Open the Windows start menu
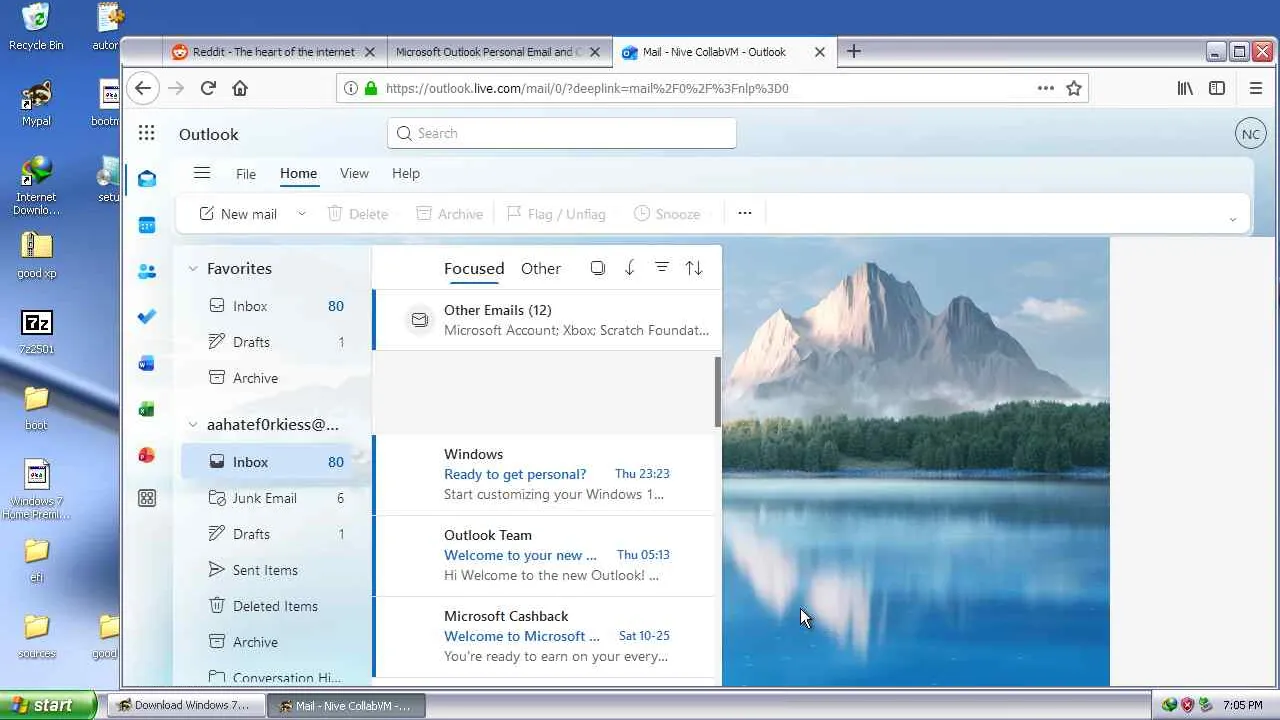Image resolution: width=1280 pixels, height=720 pixels. pos(48,705)
